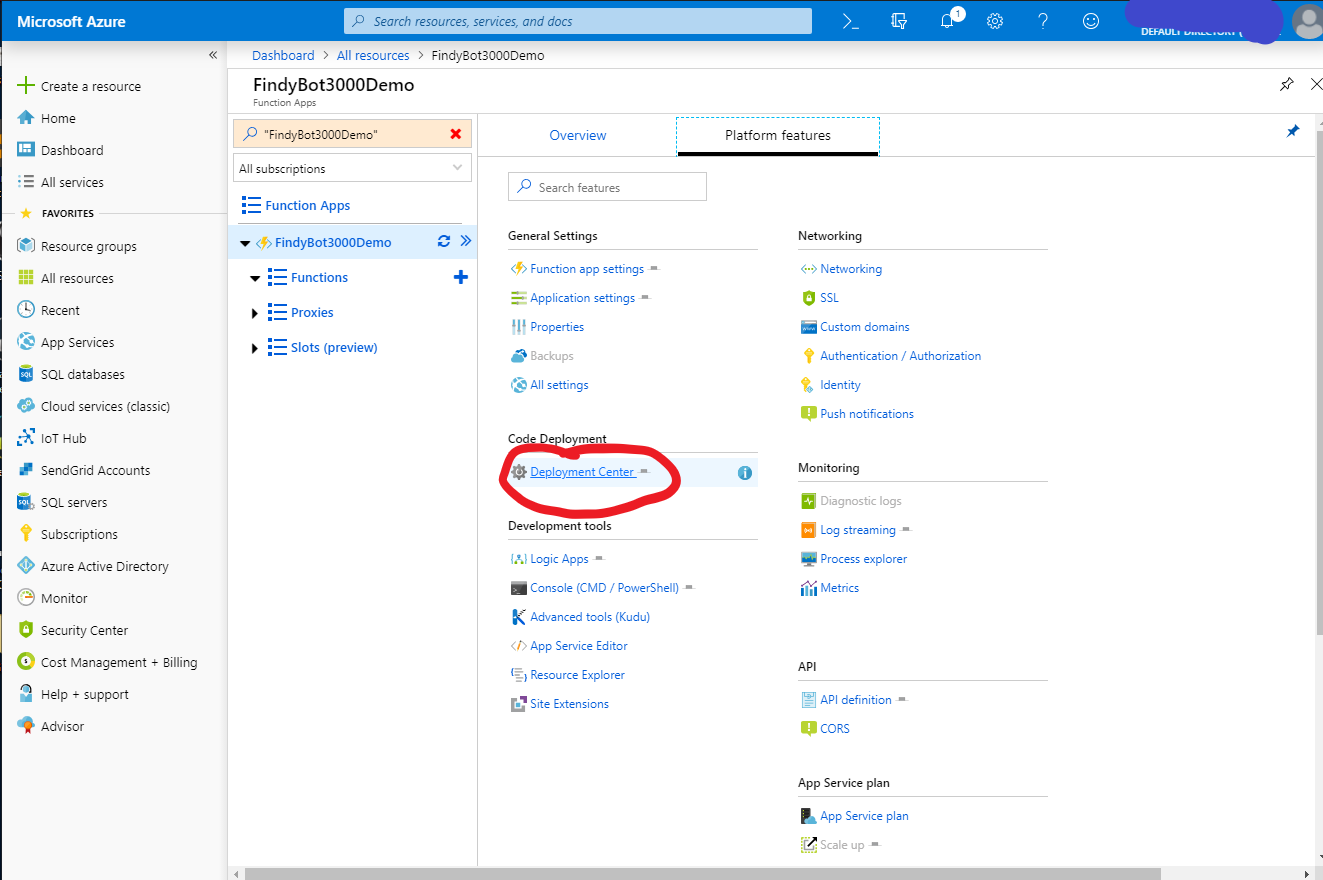1323x880 pixels.
Task: Expand the Slots (preview) node
Action: pos(255,348)
